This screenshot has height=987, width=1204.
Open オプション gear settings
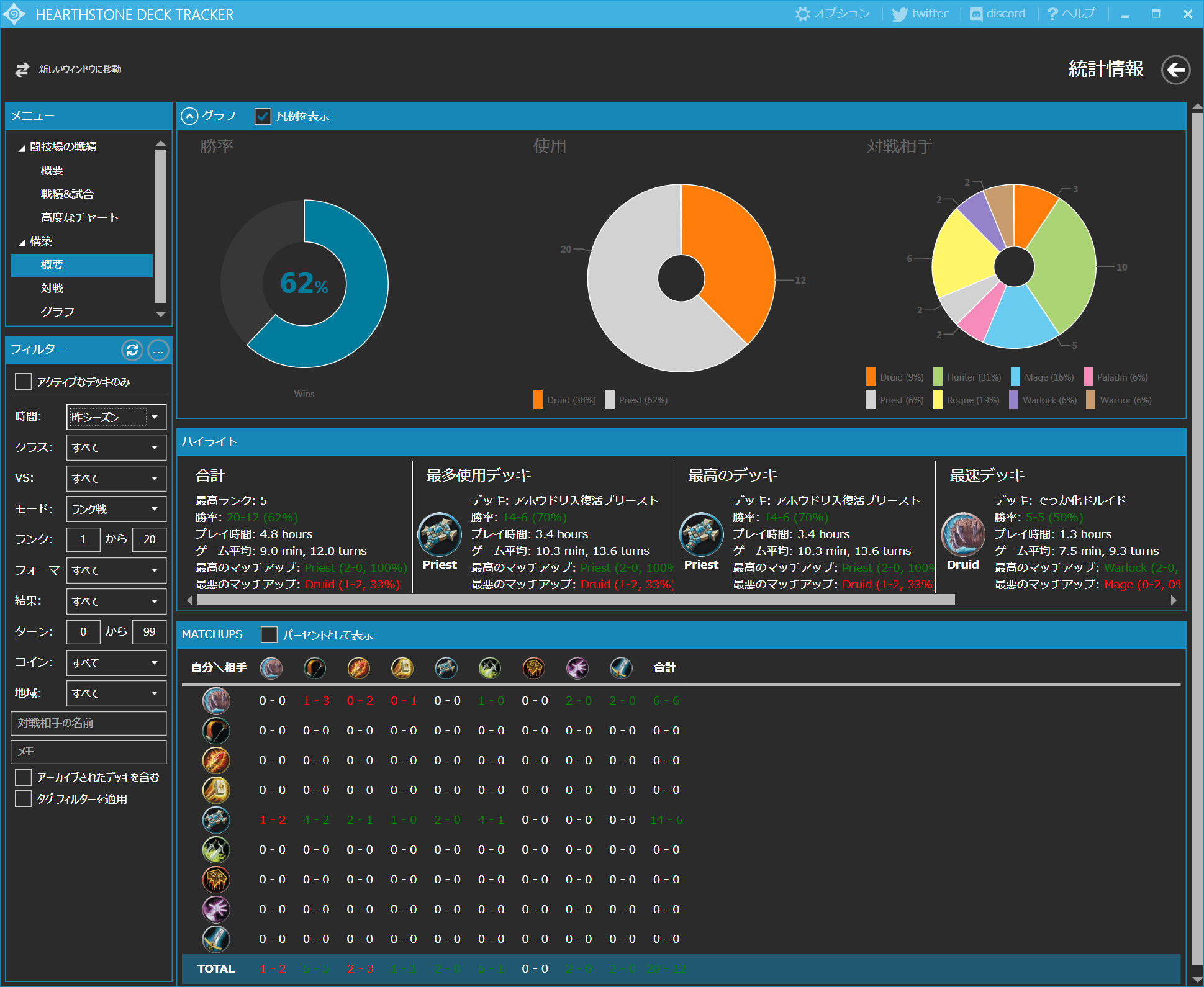click(x=833, y=14)
